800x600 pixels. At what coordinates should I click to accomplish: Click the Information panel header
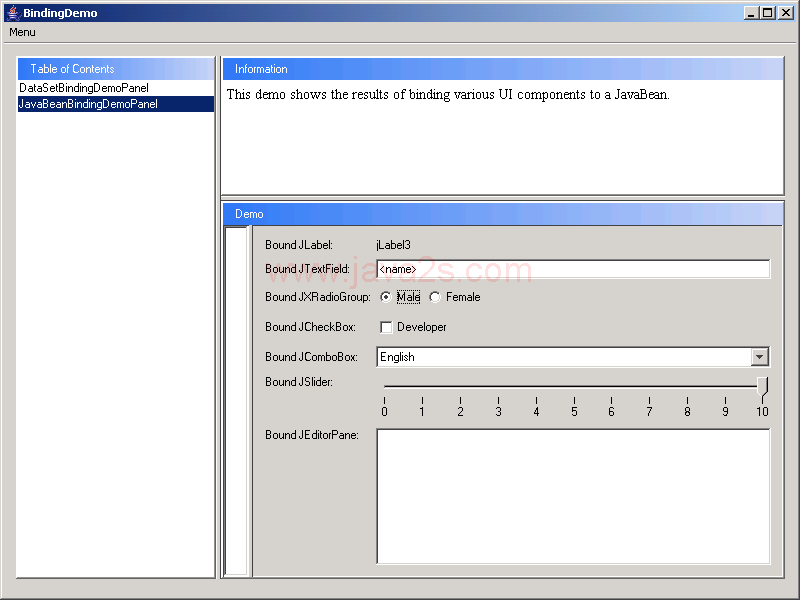(503, 69)
